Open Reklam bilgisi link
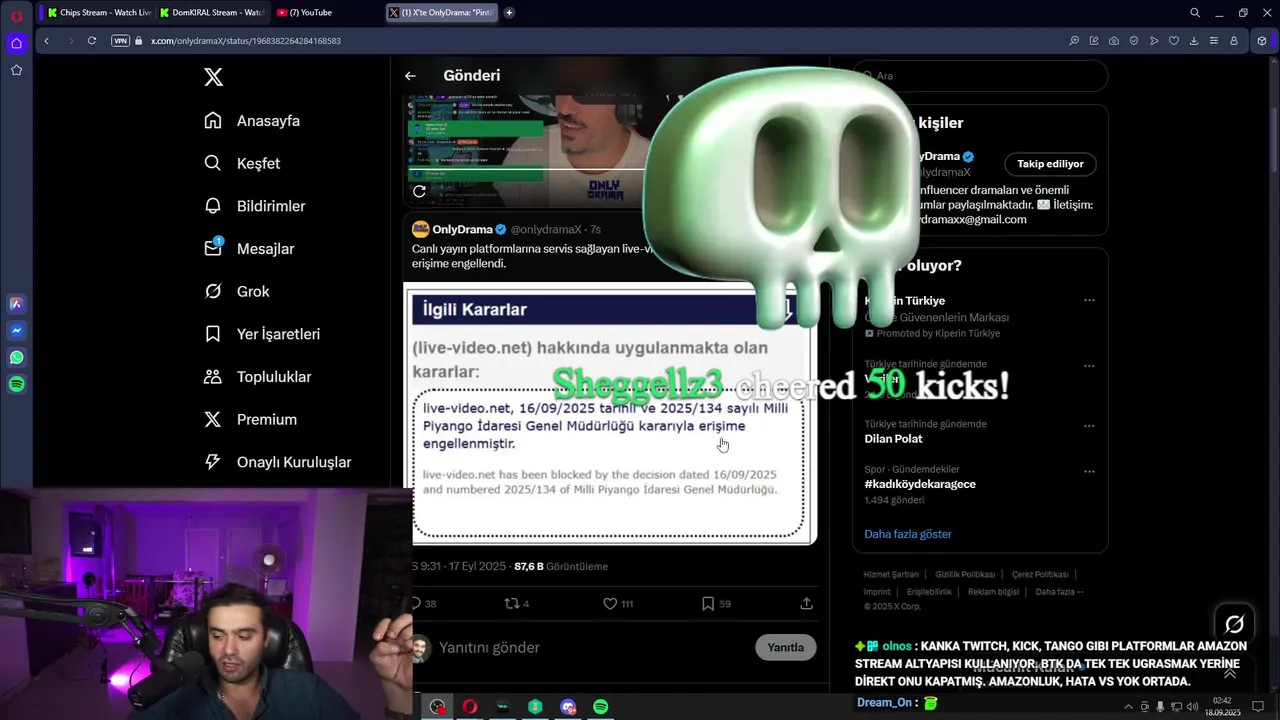1280x720 pixels. click(993, 592)
